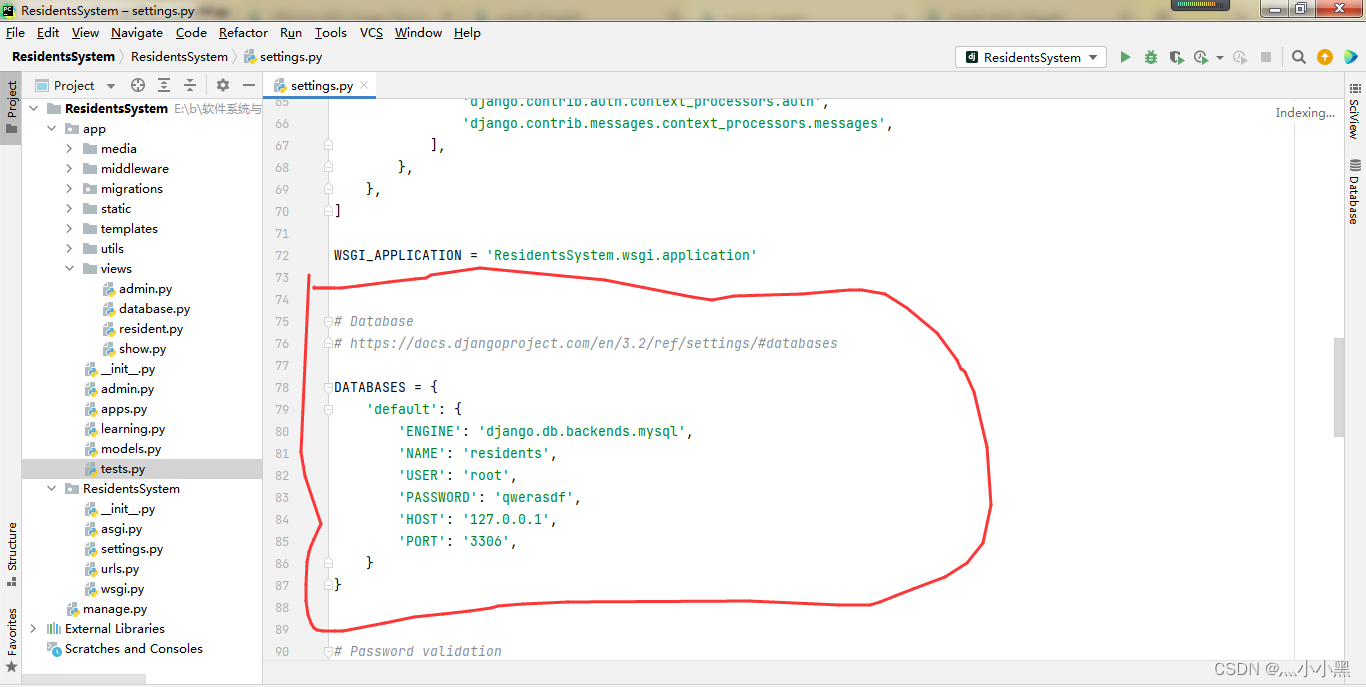This screenshot has width=1366, height=687.
Task: Collapse the app folder
Action: pyautogui.click(x=51, y=128)
